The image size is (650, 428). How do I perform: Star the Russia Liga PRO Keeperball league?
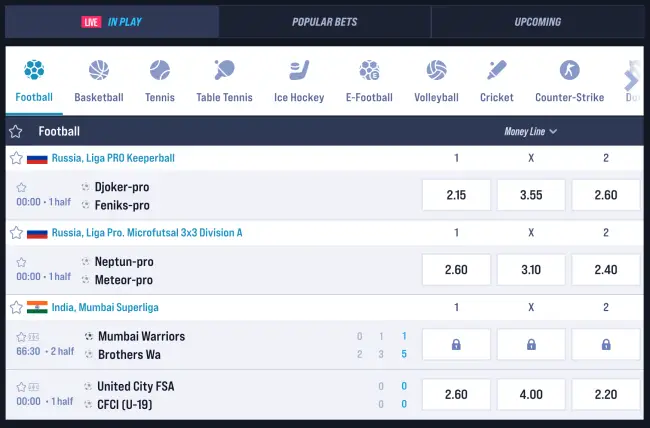(x=16, y=158)
